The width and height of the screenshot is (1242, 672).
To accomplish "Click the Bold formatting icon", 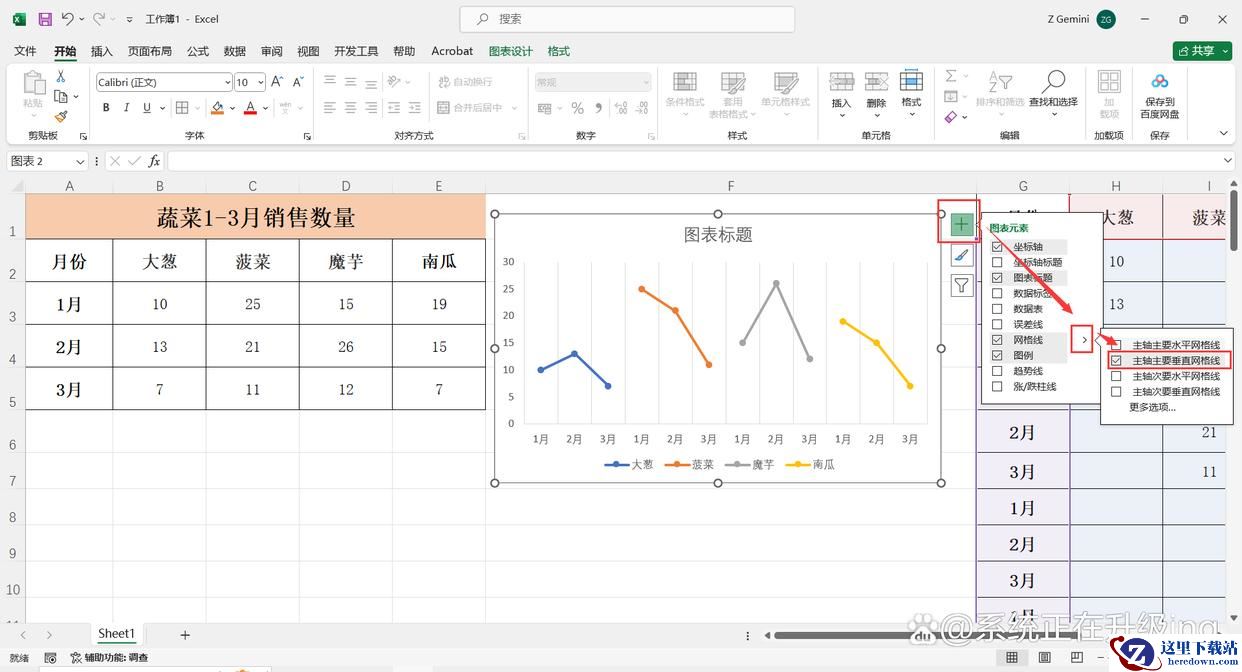I will tap(106, 108).
